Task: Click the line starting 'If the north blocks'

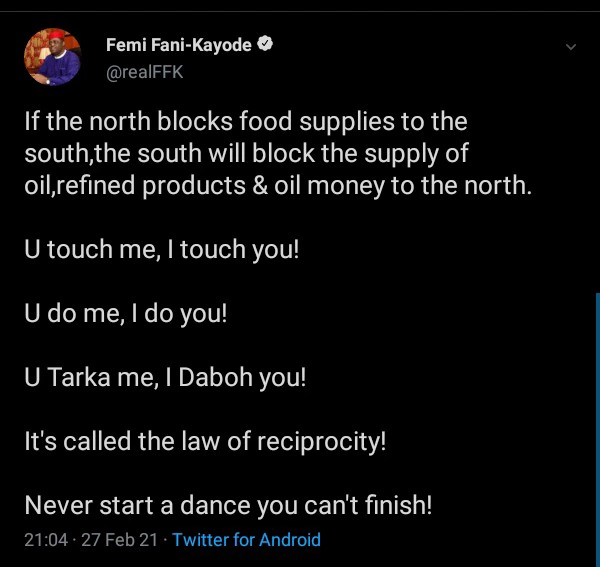Action: tap(245, 122)
